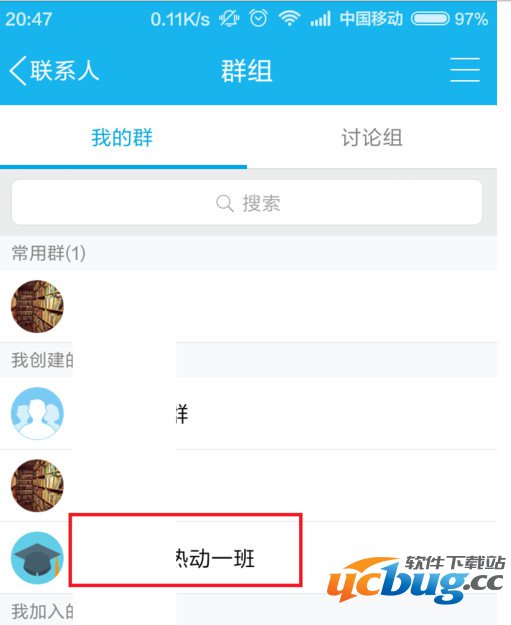Open the bookshelf avatar under 常用群
Viewport: 511px width, 625px height.
click(x=37, y=307)
